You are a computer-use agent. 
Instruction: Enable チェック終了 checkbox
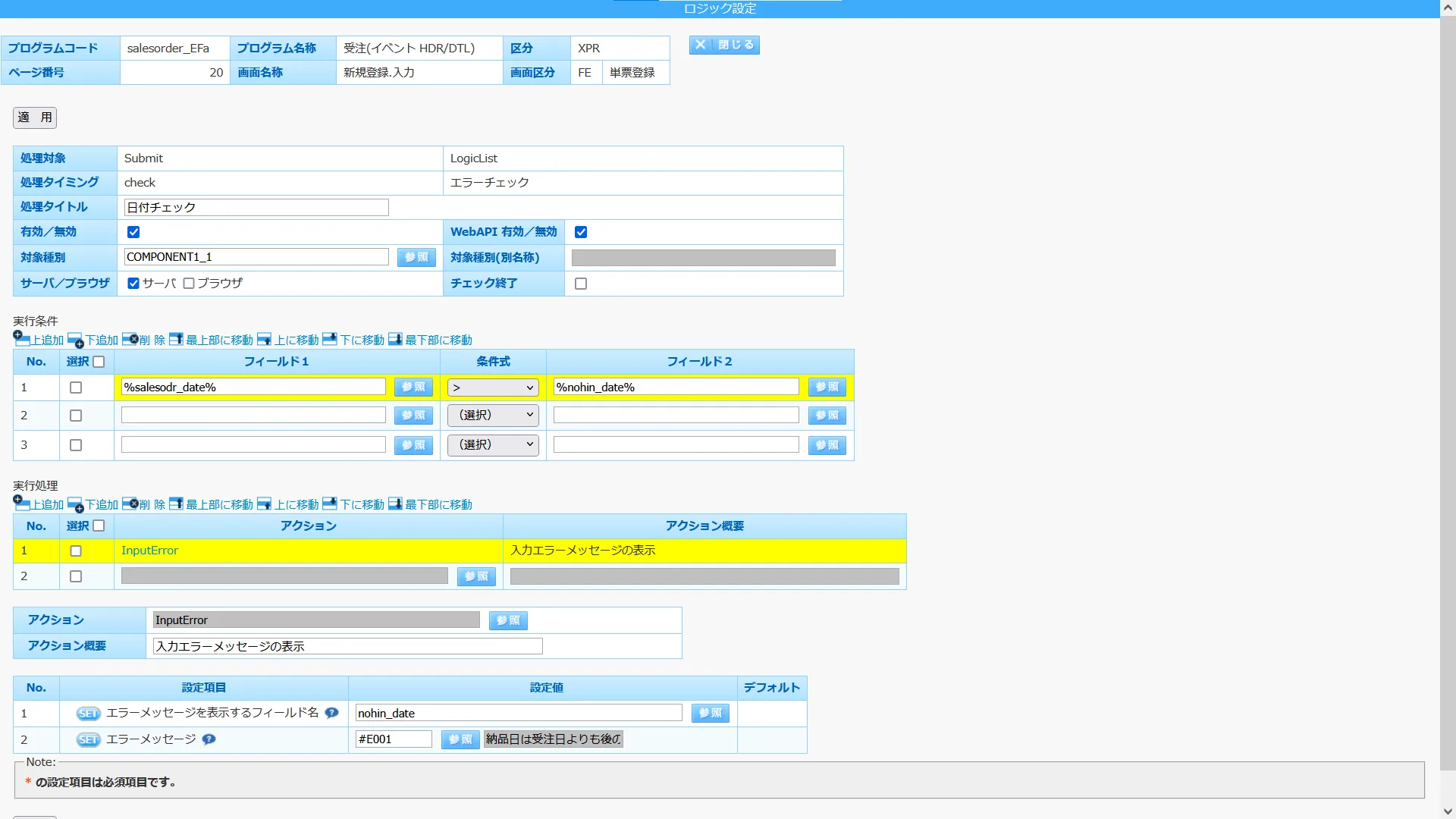(581, 284)
